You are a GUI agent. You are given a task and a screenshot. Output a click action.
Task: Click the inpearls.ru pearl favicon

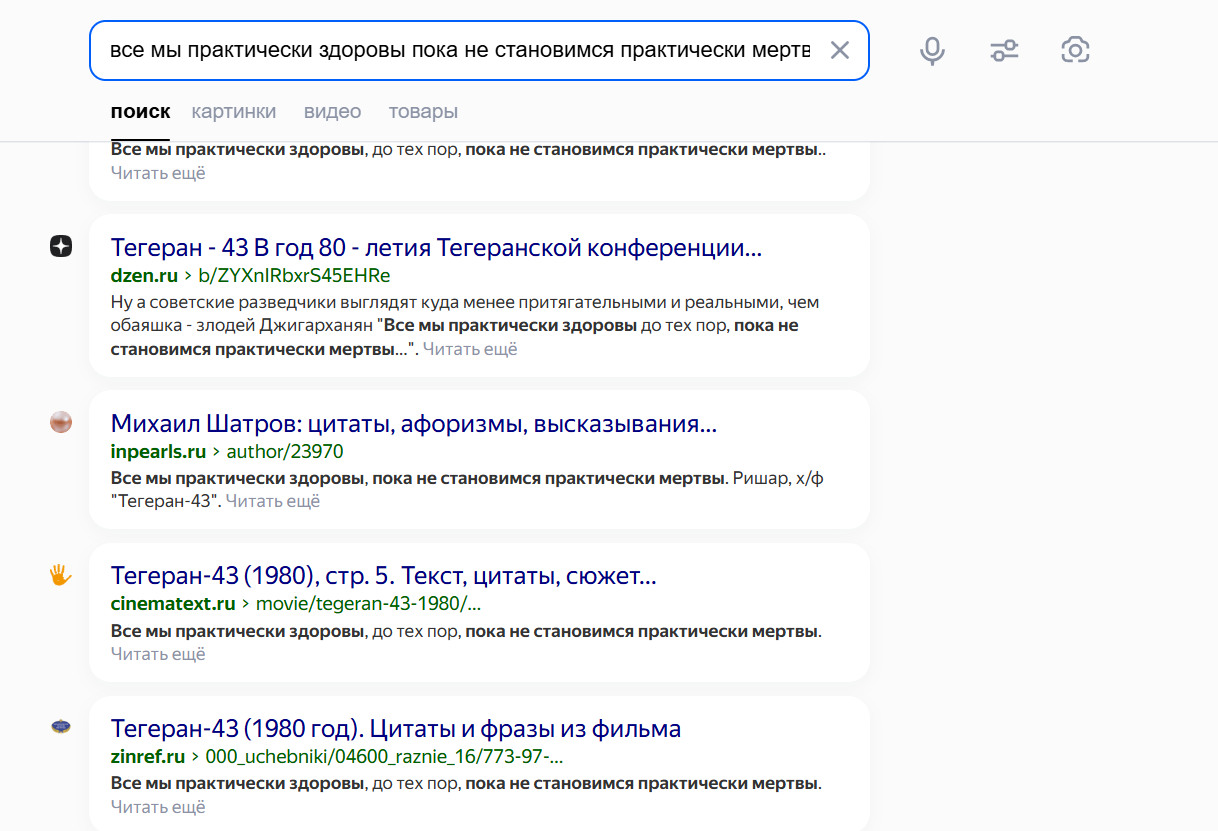click(x=61, y=422)
